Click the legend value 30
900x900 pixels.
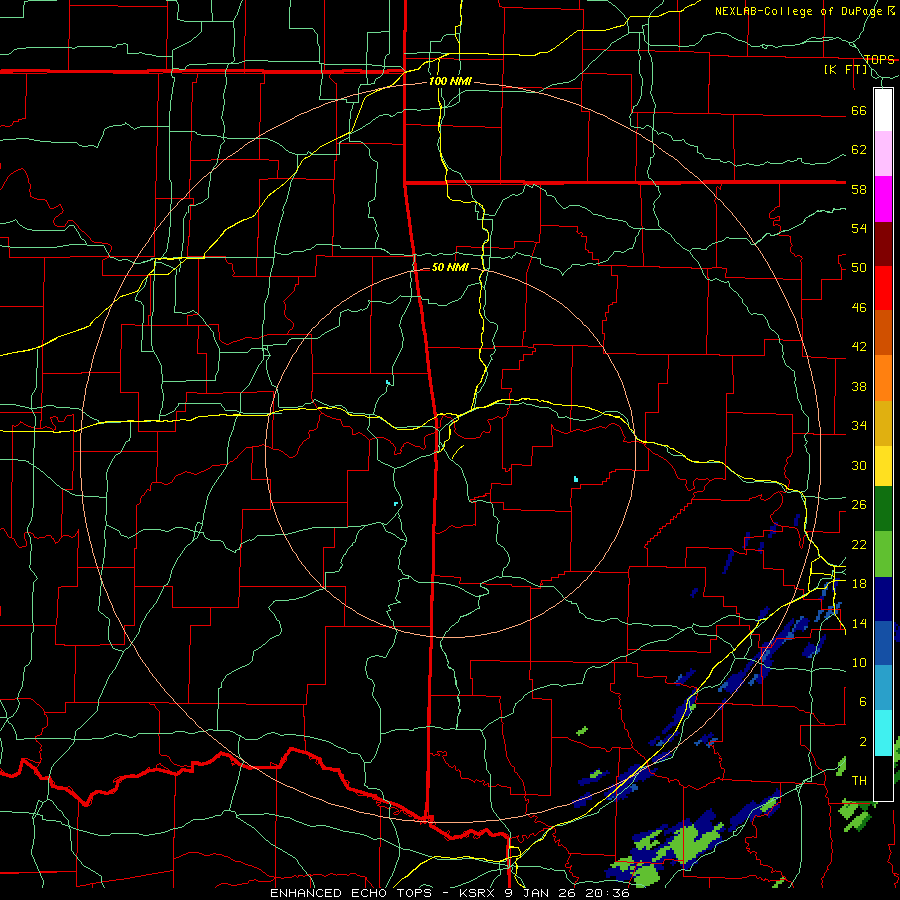859,465
